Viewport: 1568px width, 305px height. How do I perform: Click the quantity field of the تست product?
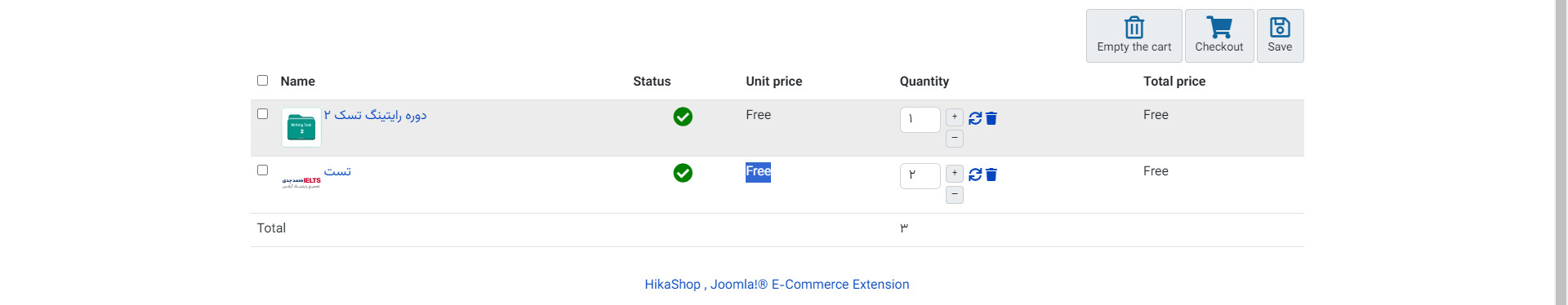pyautogui.click(x=920, y=175)
